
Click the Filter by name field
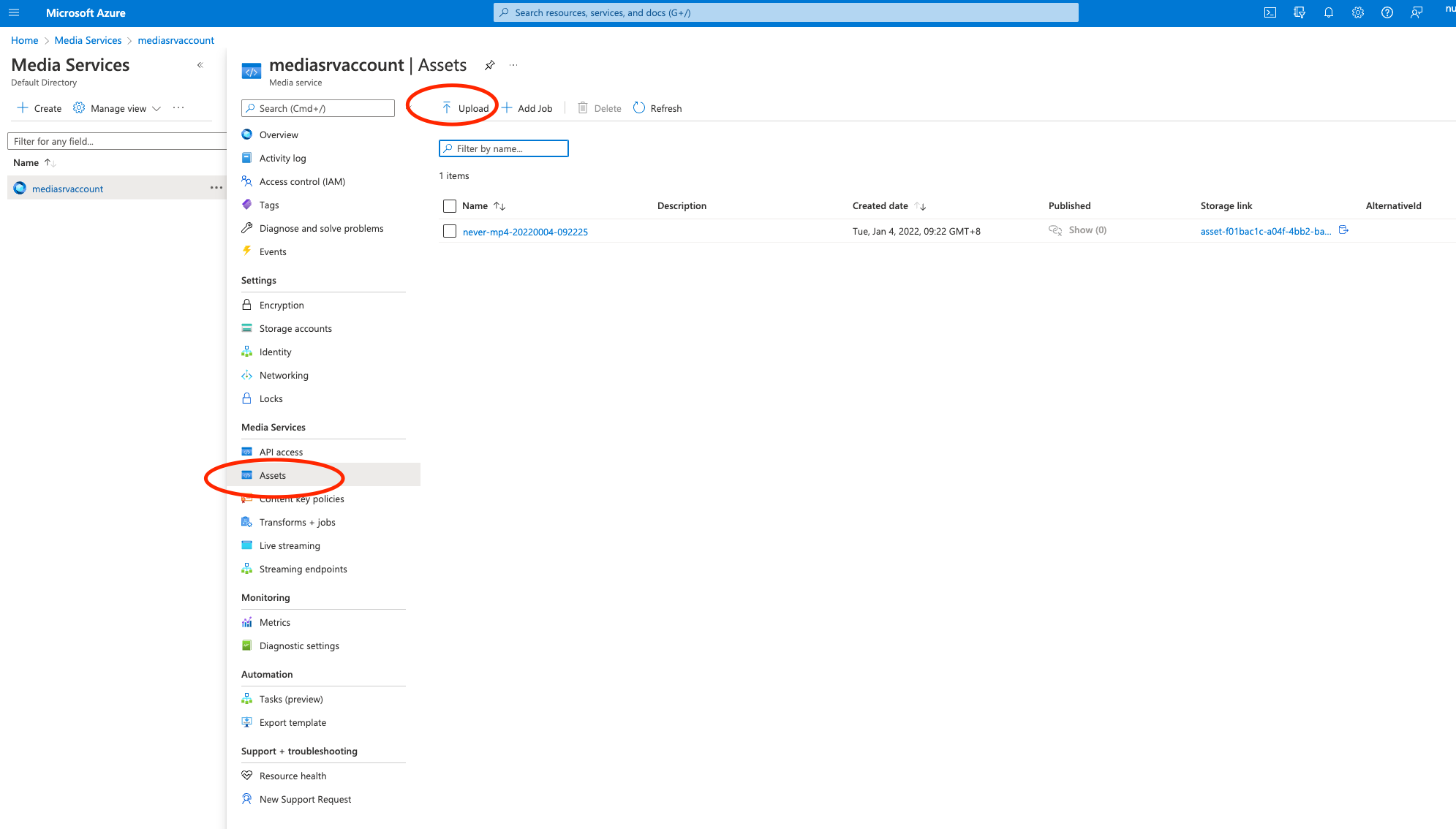click(503, 148)
